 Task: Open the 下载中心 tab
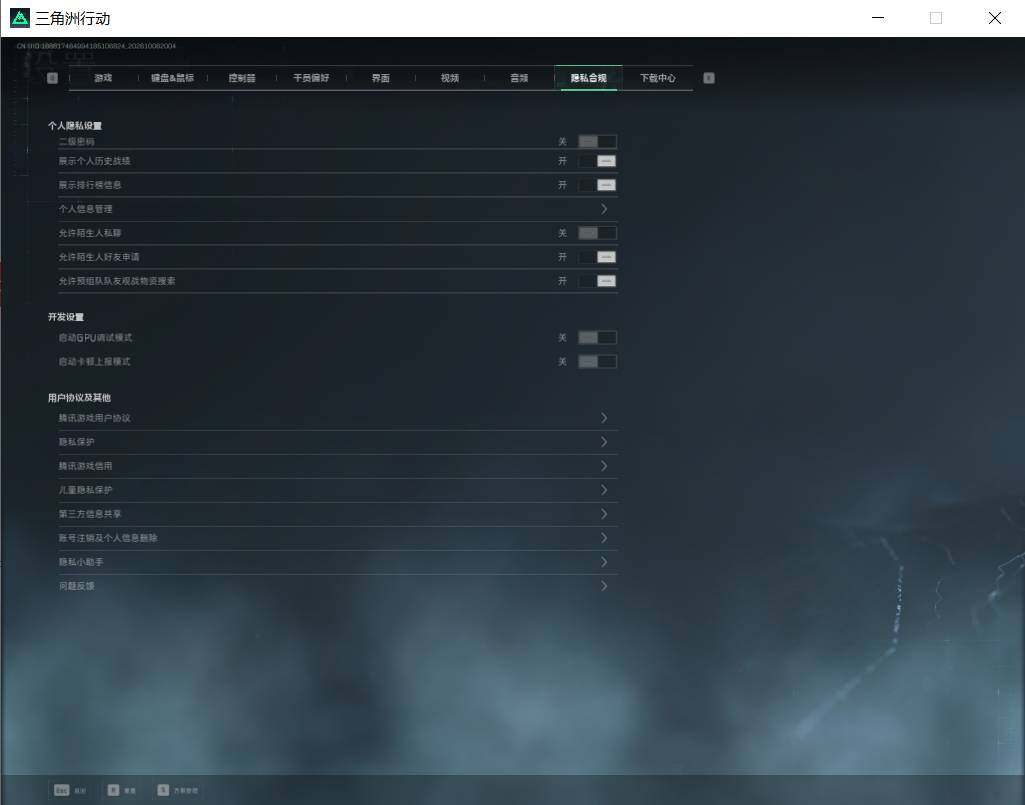pos(658,78)
